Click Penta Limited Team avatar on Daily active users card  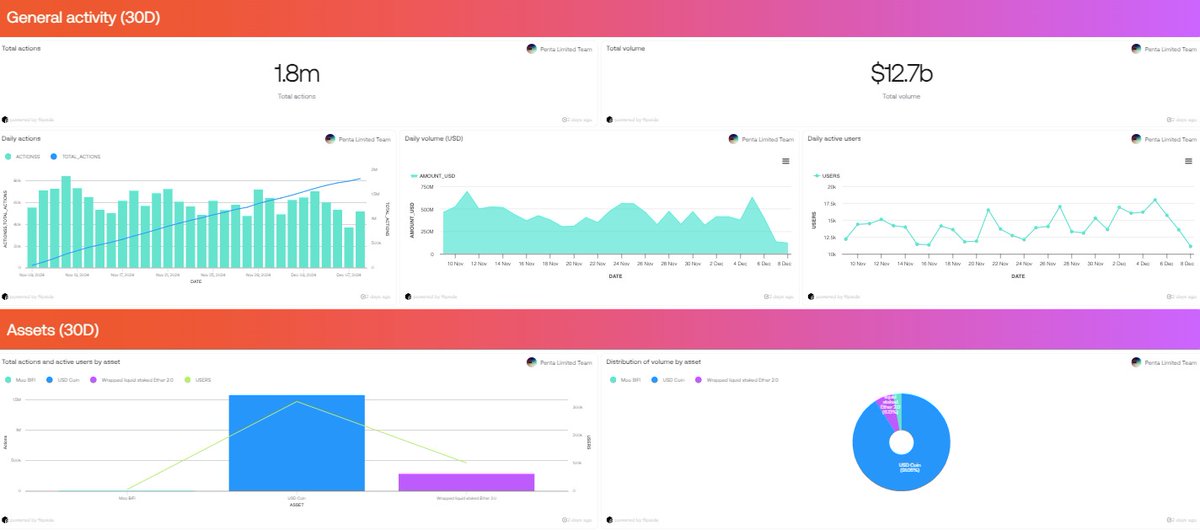(x=1135, y=139)
